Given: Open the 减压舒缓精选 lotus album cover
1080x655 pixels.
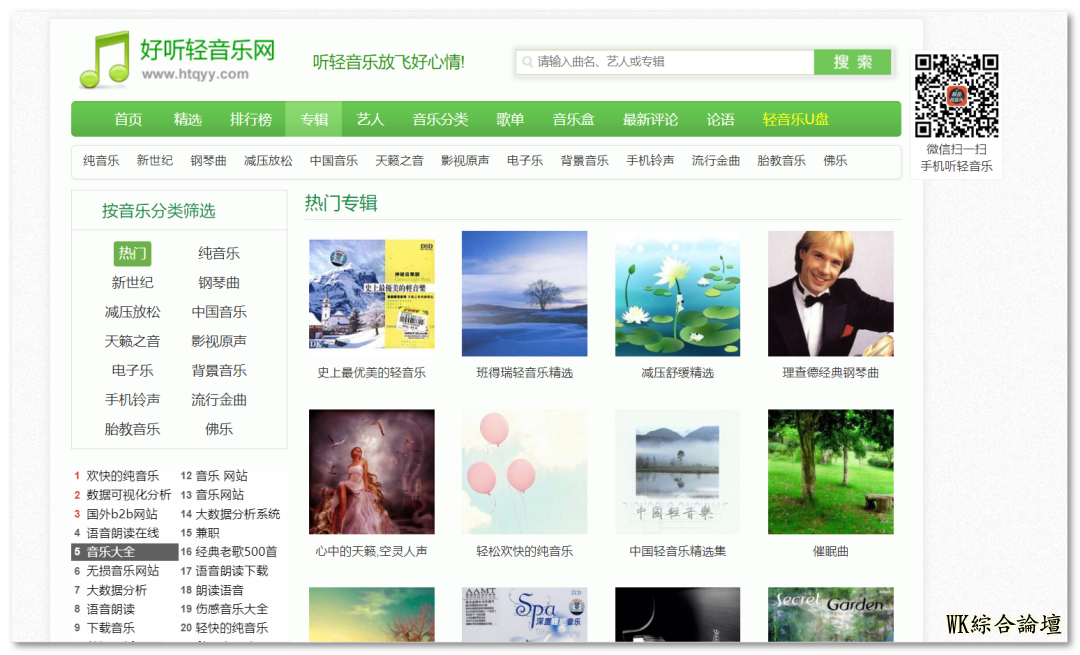Looking at the screenshot, I should pyautogui.click(x=677, y=293).
